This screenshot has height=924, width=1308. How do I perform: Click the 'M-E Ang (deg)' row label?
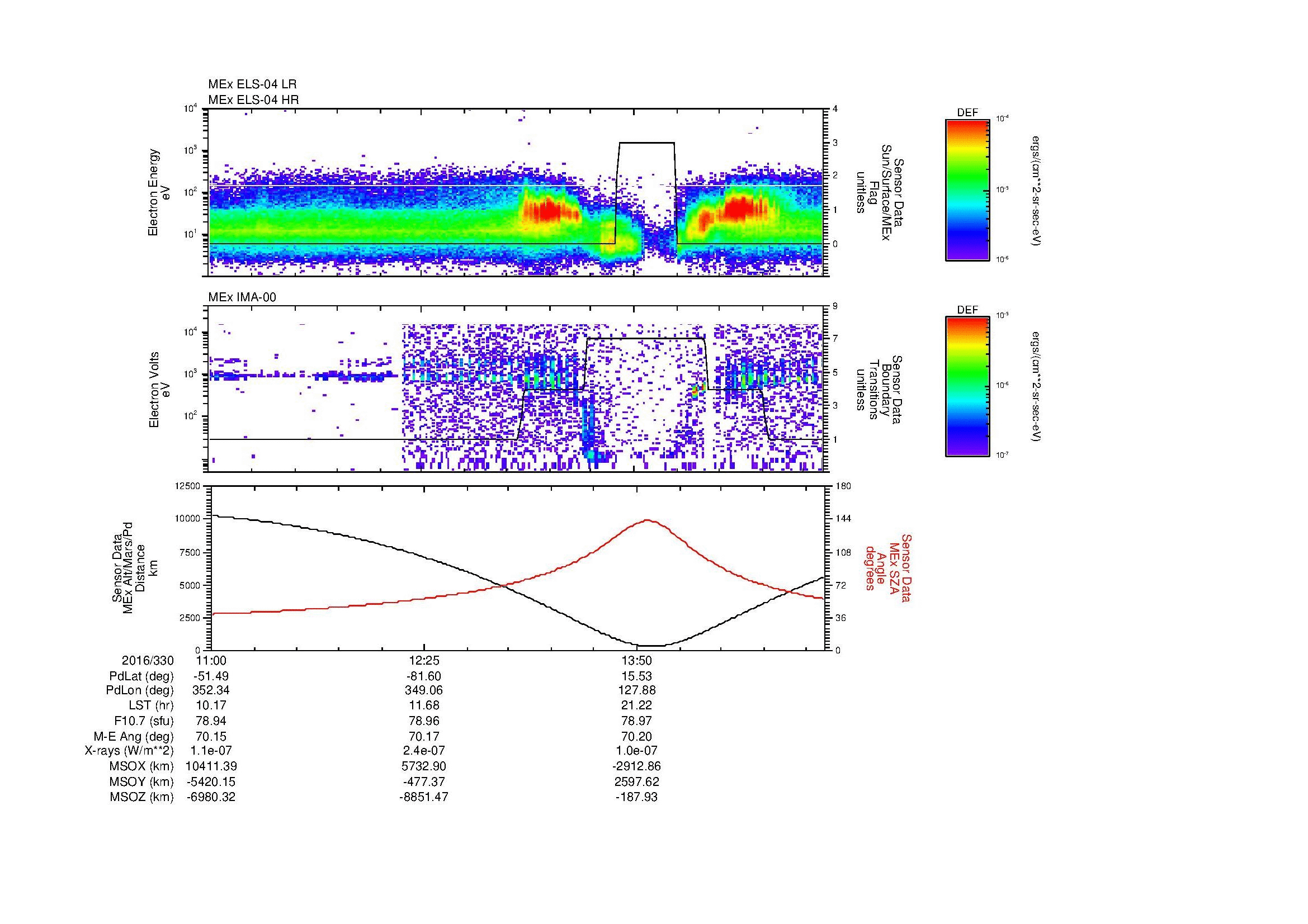(133, 737)
